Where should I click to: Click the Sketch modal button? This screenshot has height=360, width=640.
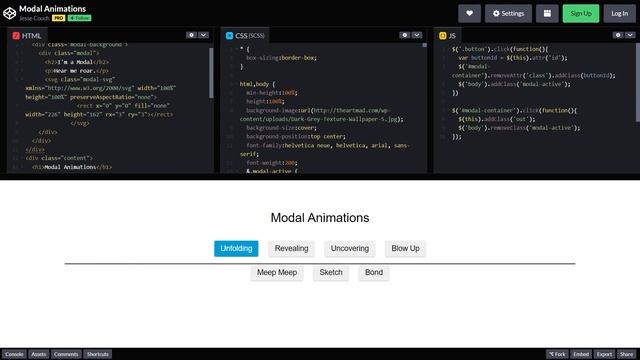point(331,273)
